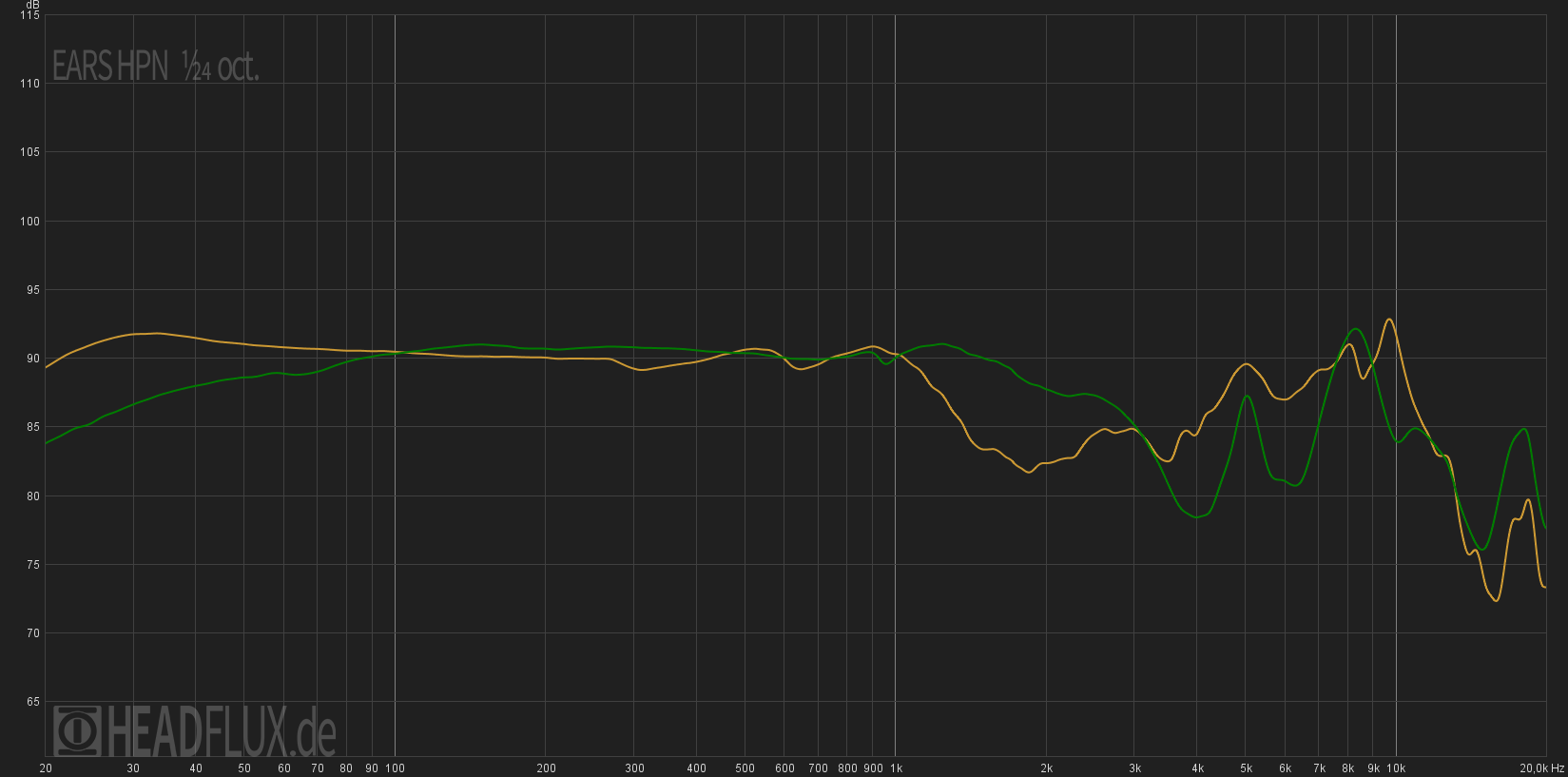1568x777 pixels.
Task: Click the 115 dB y-axis label
Action: (x=29, y=15)
